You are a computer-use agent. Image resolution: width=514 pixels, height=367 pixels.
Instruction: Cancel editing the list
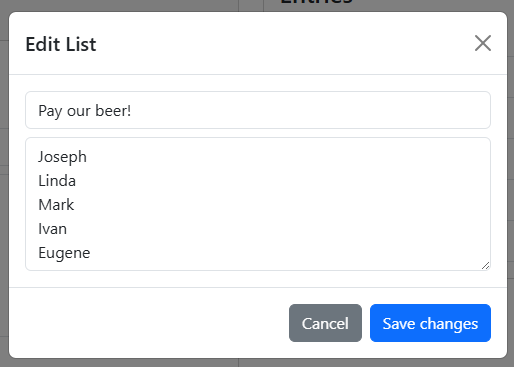(325, 323)
